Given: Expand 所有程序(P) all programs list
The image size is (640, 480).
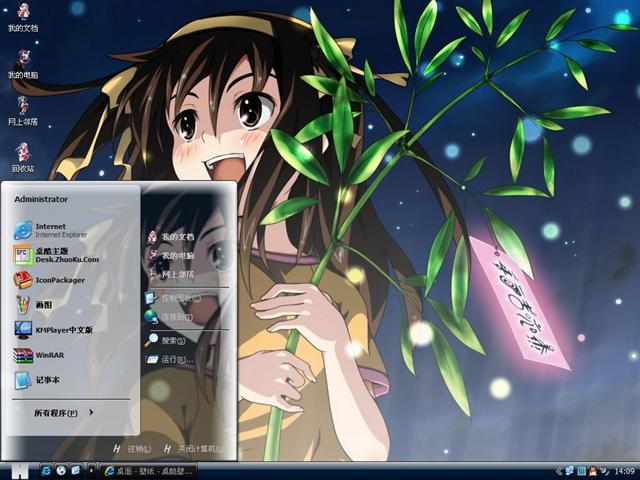Looking at the screenshot, I should (x=63, y=413).
